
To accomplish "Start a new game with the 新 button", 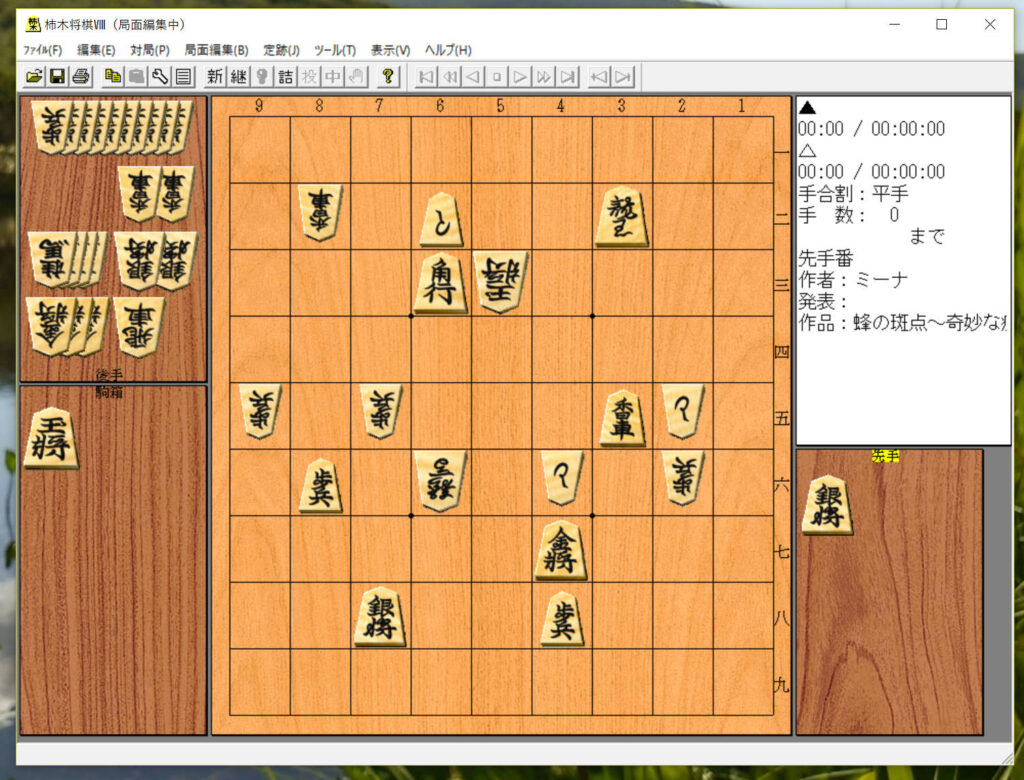I will tap(215, 76).
